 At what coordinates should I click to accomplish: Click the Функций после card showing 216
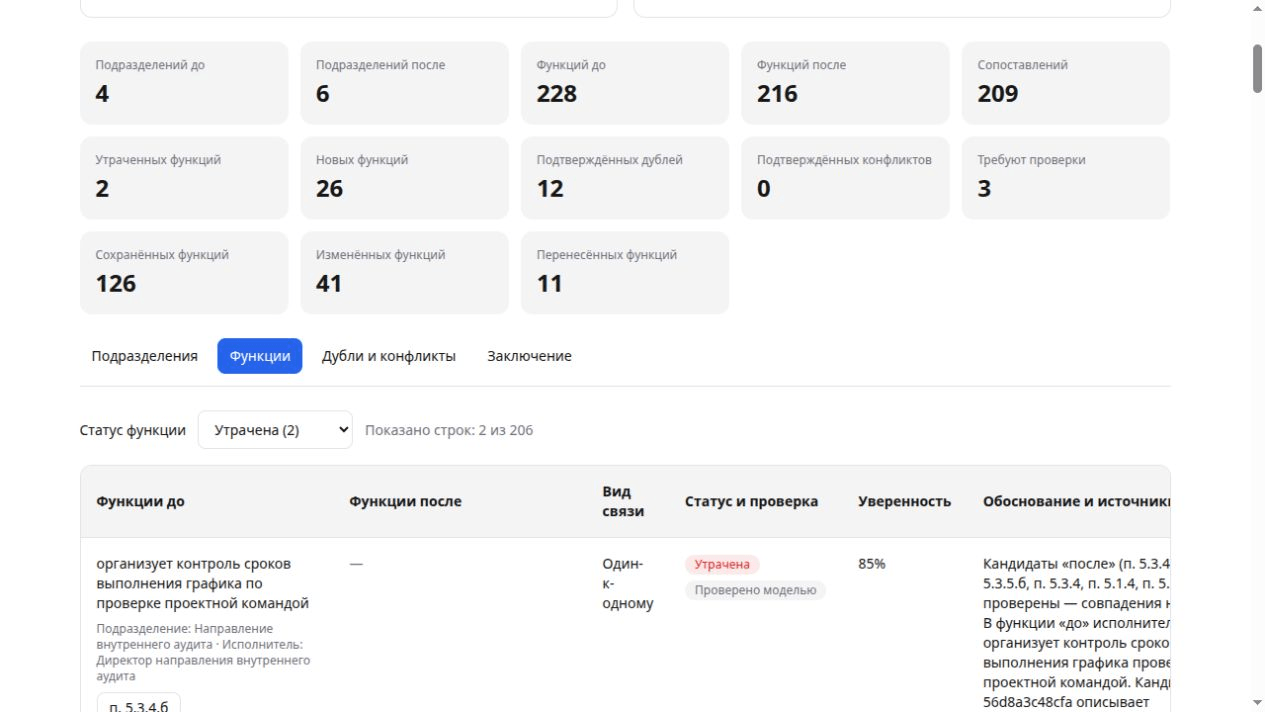[x=845, y=83]
